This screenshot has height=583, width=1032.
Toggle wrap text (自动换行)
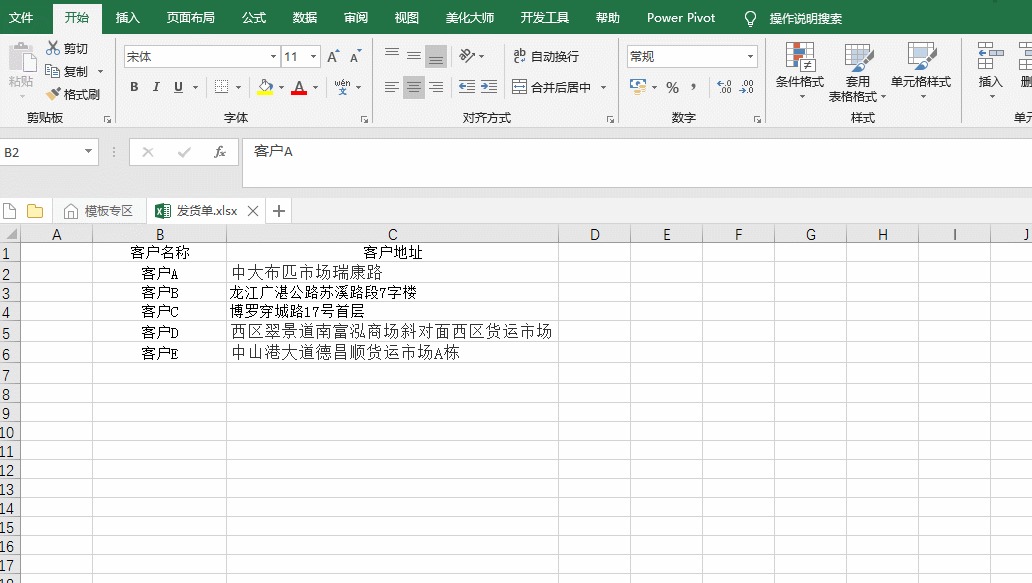[x=546, y=57]
